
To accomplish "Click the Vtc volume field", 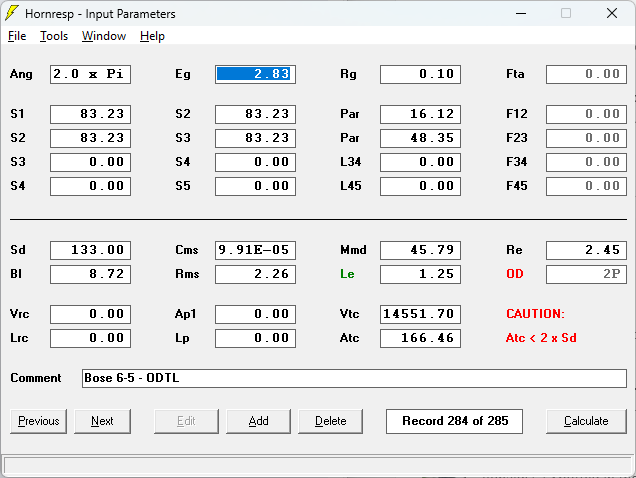I will [420, 314].
